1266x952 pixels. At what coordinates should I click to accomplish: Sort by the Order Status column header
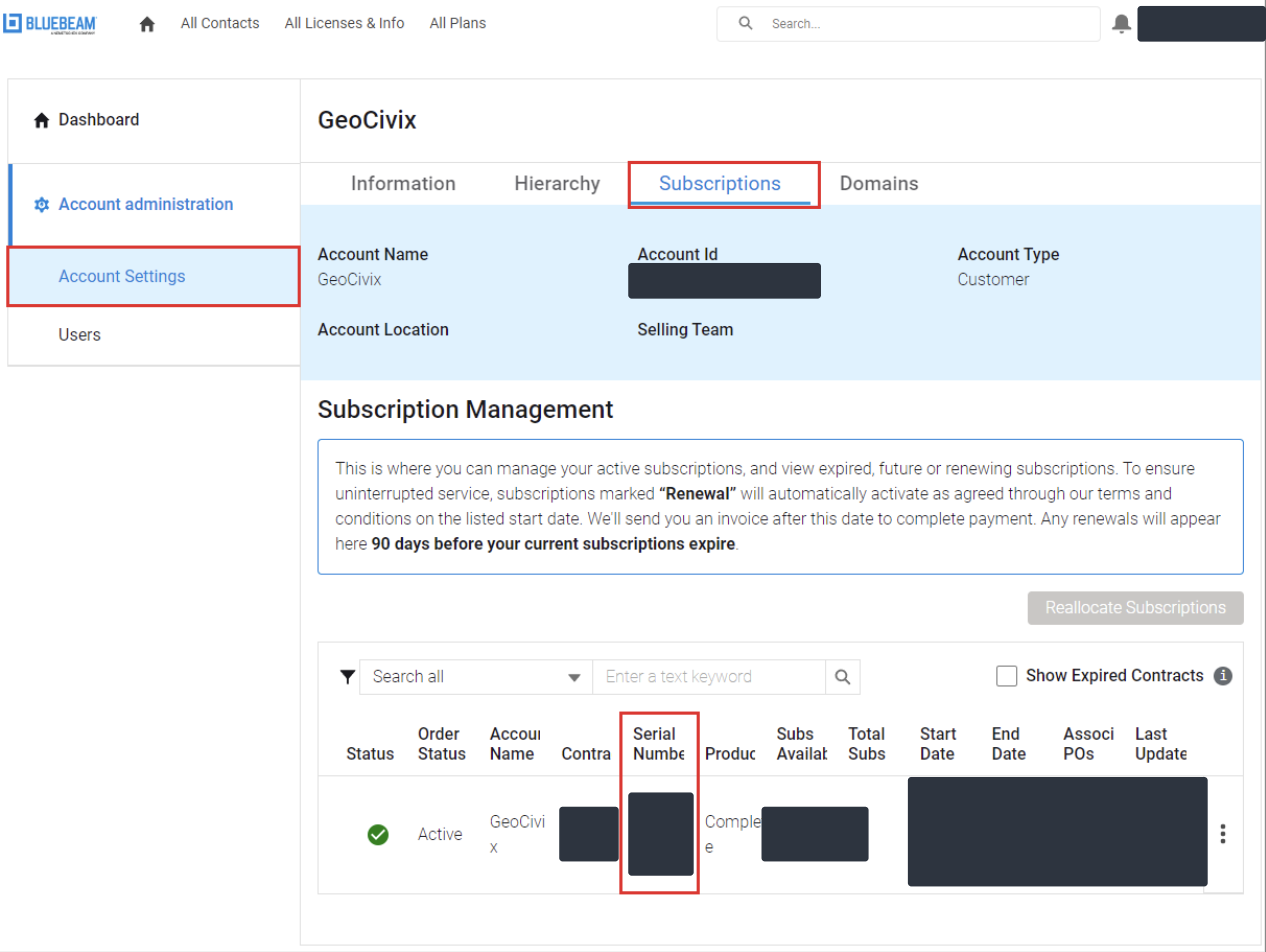click(x=442, y=744)
